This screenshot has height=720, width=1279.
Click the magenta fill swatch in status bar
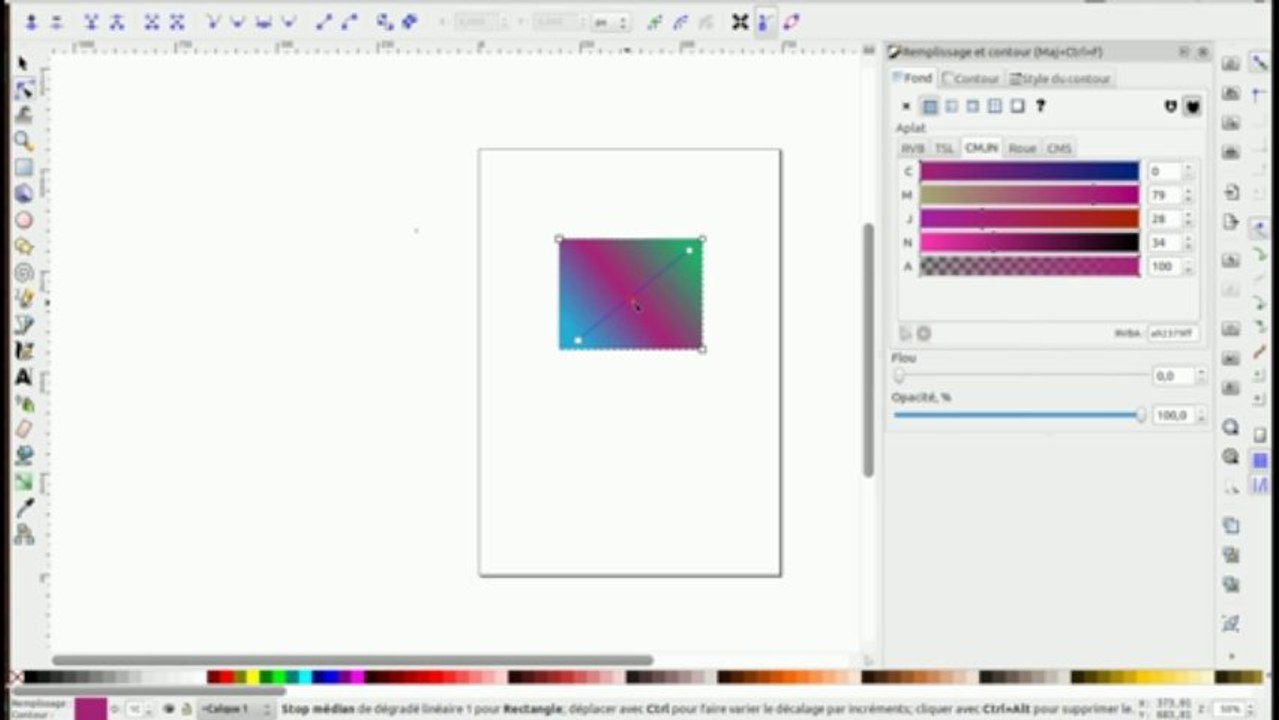click(x=90, y=709)
